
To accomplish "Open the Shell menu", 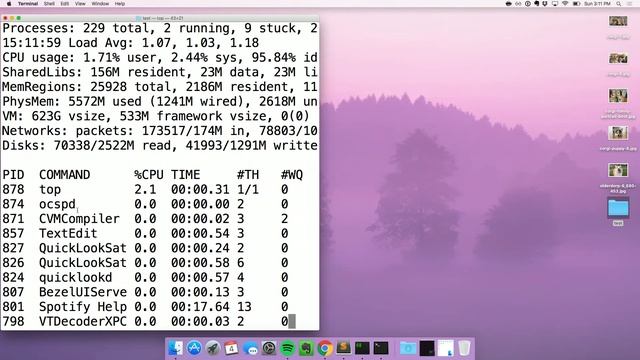I will [49, 4].
